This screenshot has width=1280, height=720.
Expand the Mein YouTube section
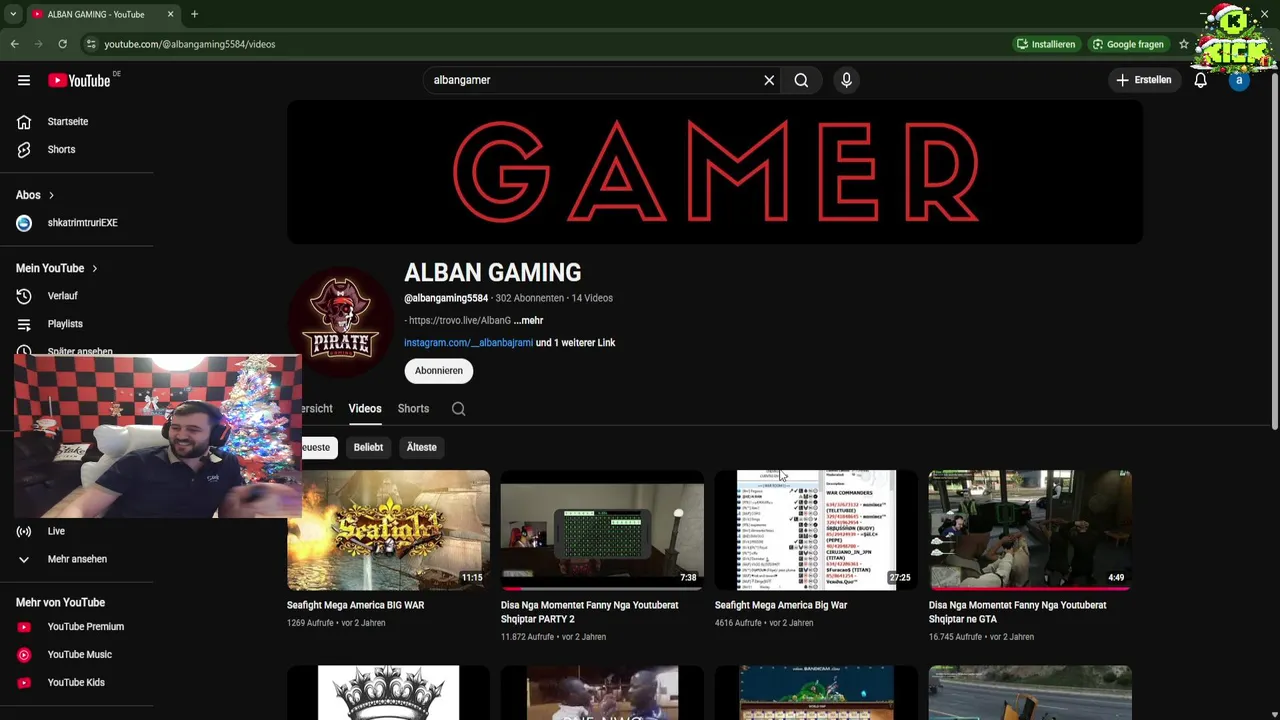(57, 268)
